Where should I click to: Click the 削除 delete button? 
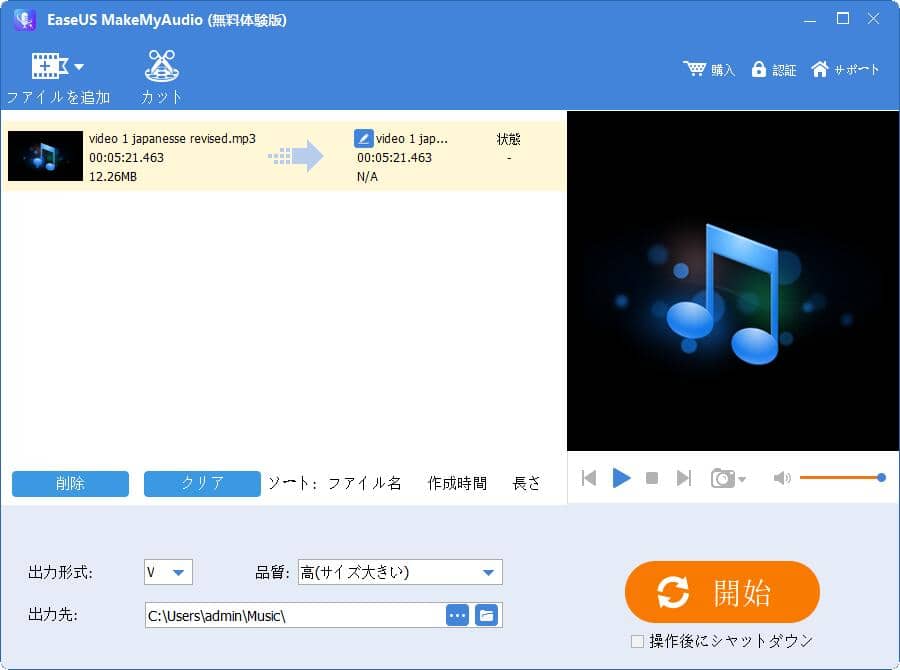[70, 483]
